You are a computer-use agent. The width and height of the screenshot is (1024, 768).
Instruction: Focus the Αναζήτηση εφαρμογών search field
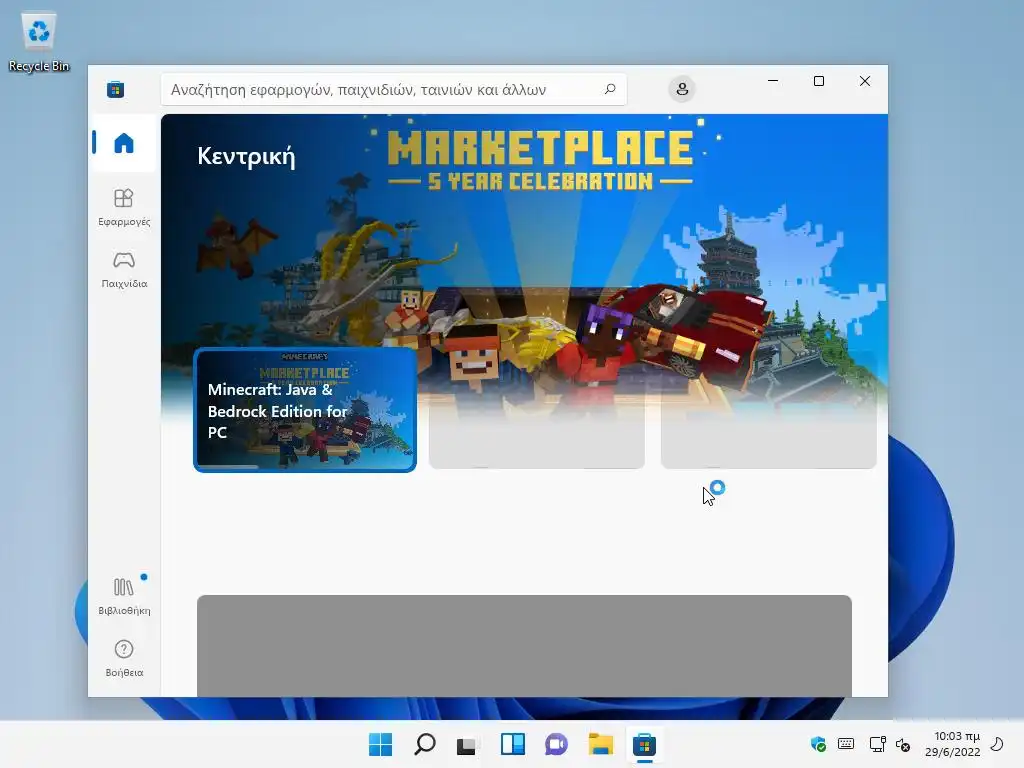coord(394,89)
